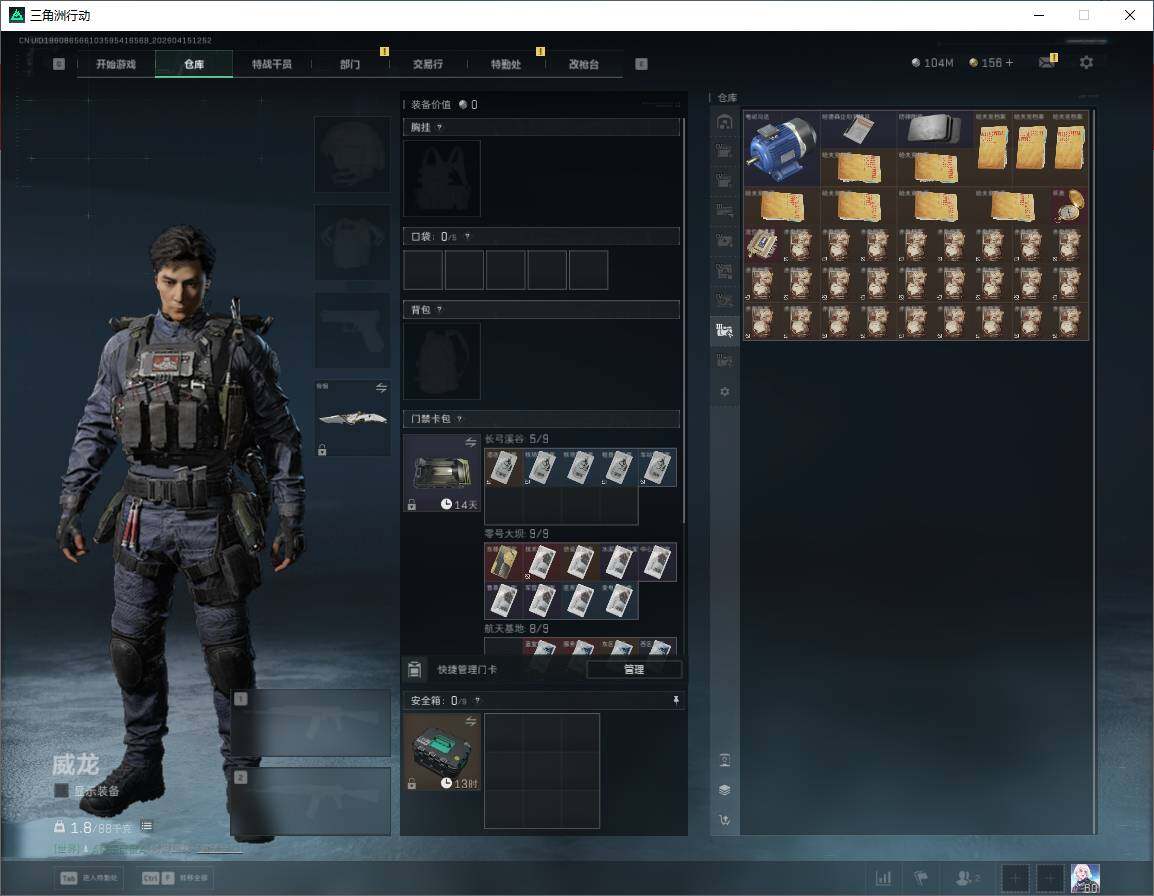Screen dimensions: 1154x896
Task: Open the settings gear in top bar
Action: tap(1086, 63)
